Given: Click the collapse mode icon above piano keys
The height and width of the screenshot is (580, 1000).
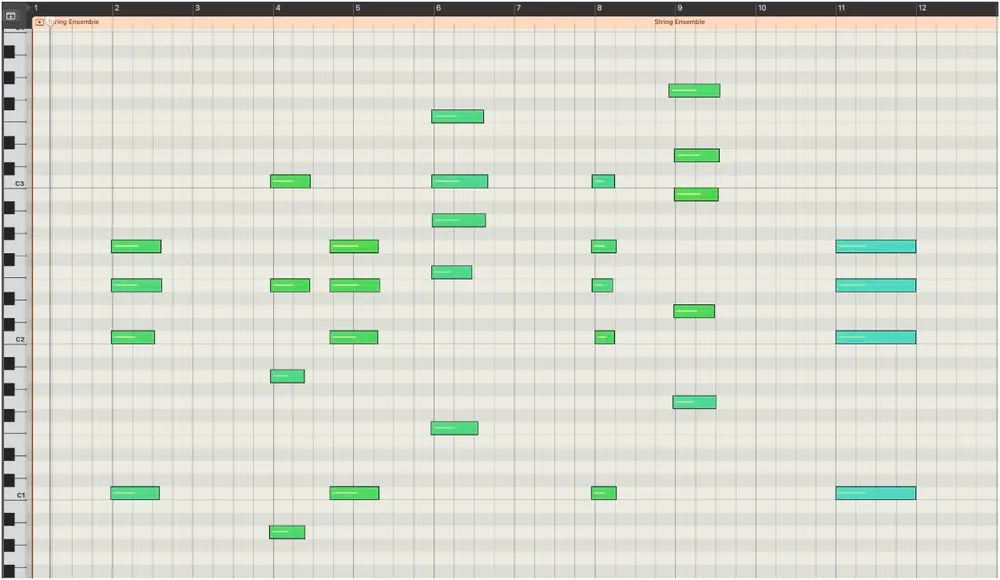Looking at the screenshot, I should [x=10, y=15].
